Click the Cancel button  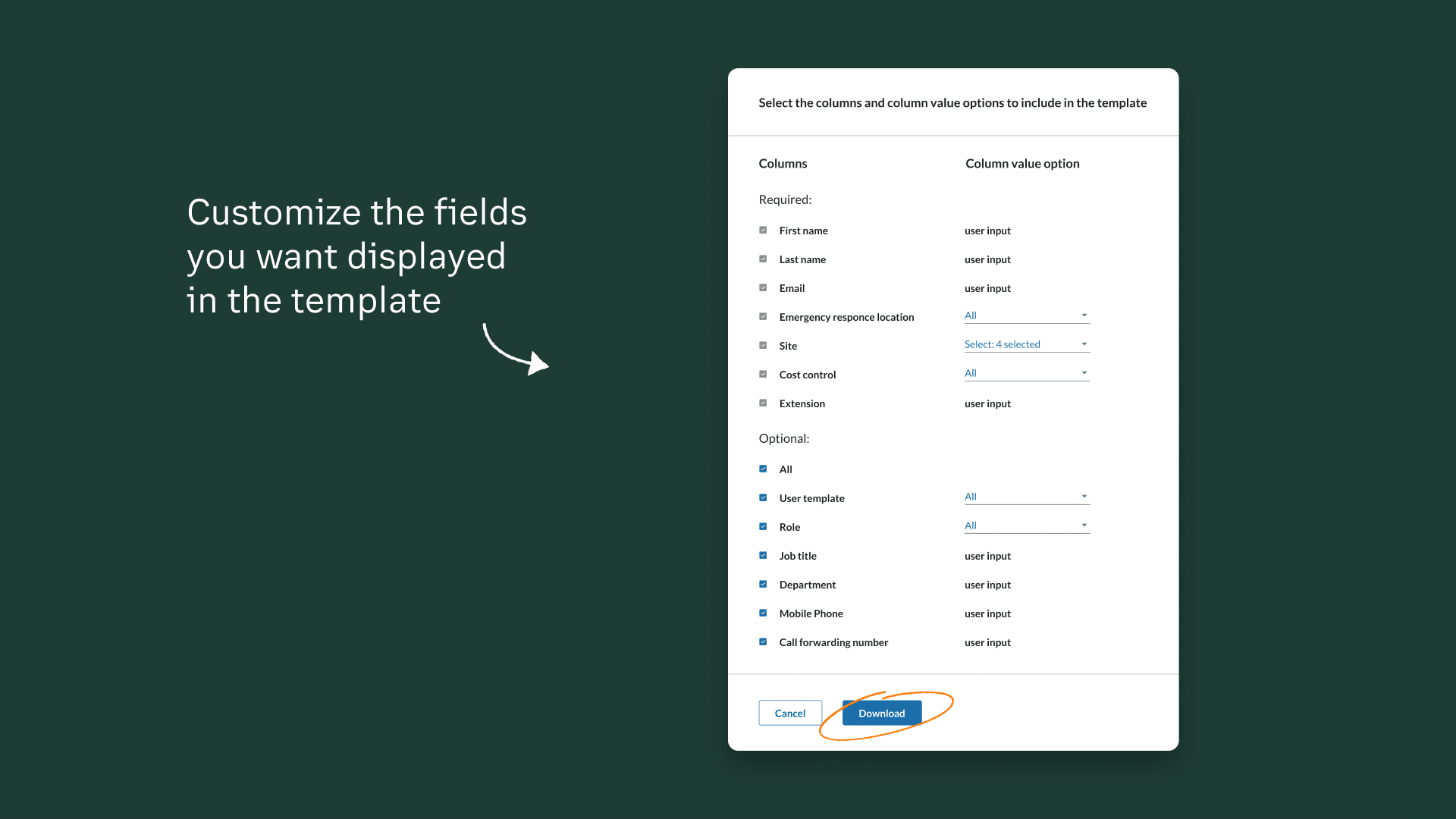click(789, 713)
